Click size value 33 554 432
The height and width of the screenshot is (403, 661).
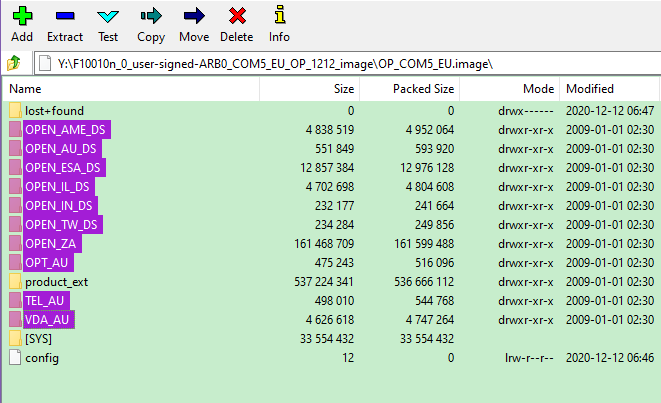pos(327,339)
